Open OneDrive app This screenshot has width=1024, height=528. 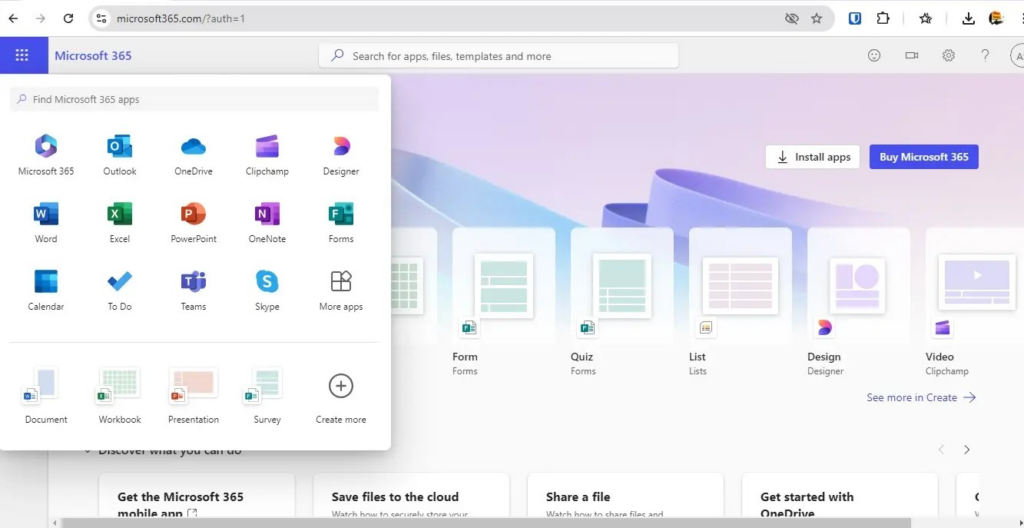(193, 155)
